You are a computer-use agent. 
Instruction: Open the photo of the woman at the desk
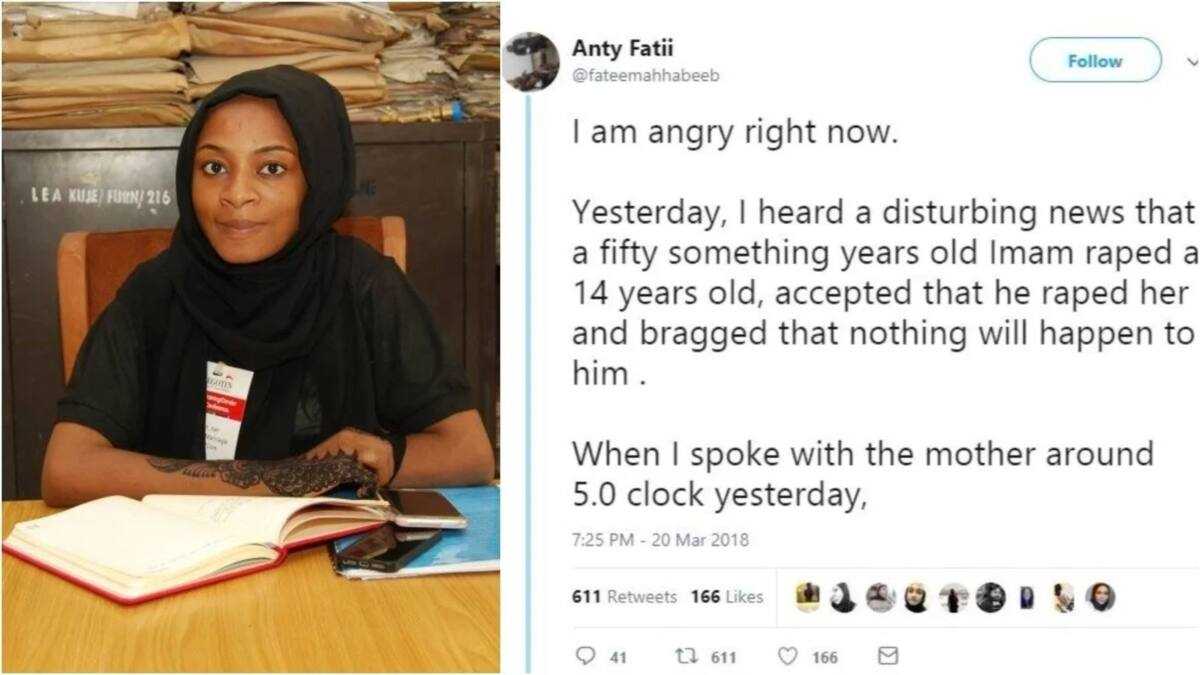(250, 337)
